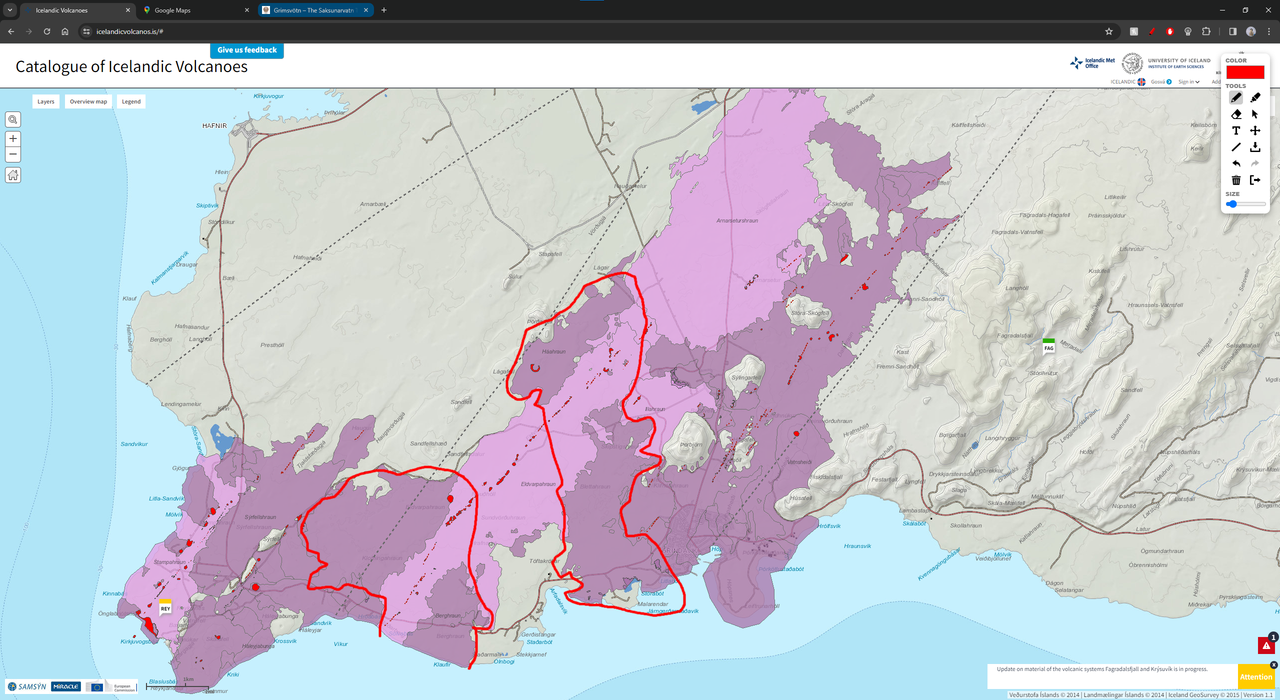Viewport: 1280px width, 700px height.
Task: Select the highlighter tool
Action: tap(1255, 98)
